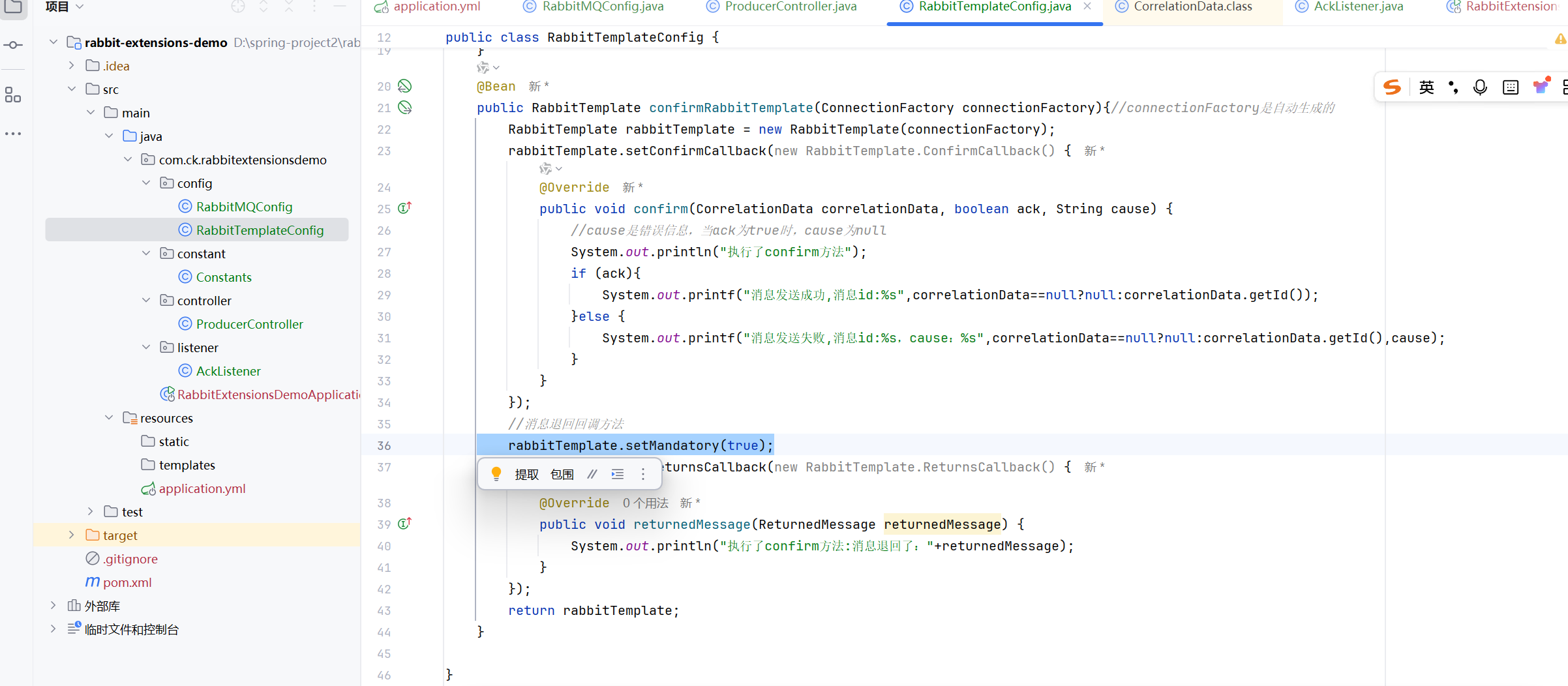The width and height of the screenshot is (1568, 686).
Task: Click the locate opened file crosshair icon
Action: click(238, 7)
